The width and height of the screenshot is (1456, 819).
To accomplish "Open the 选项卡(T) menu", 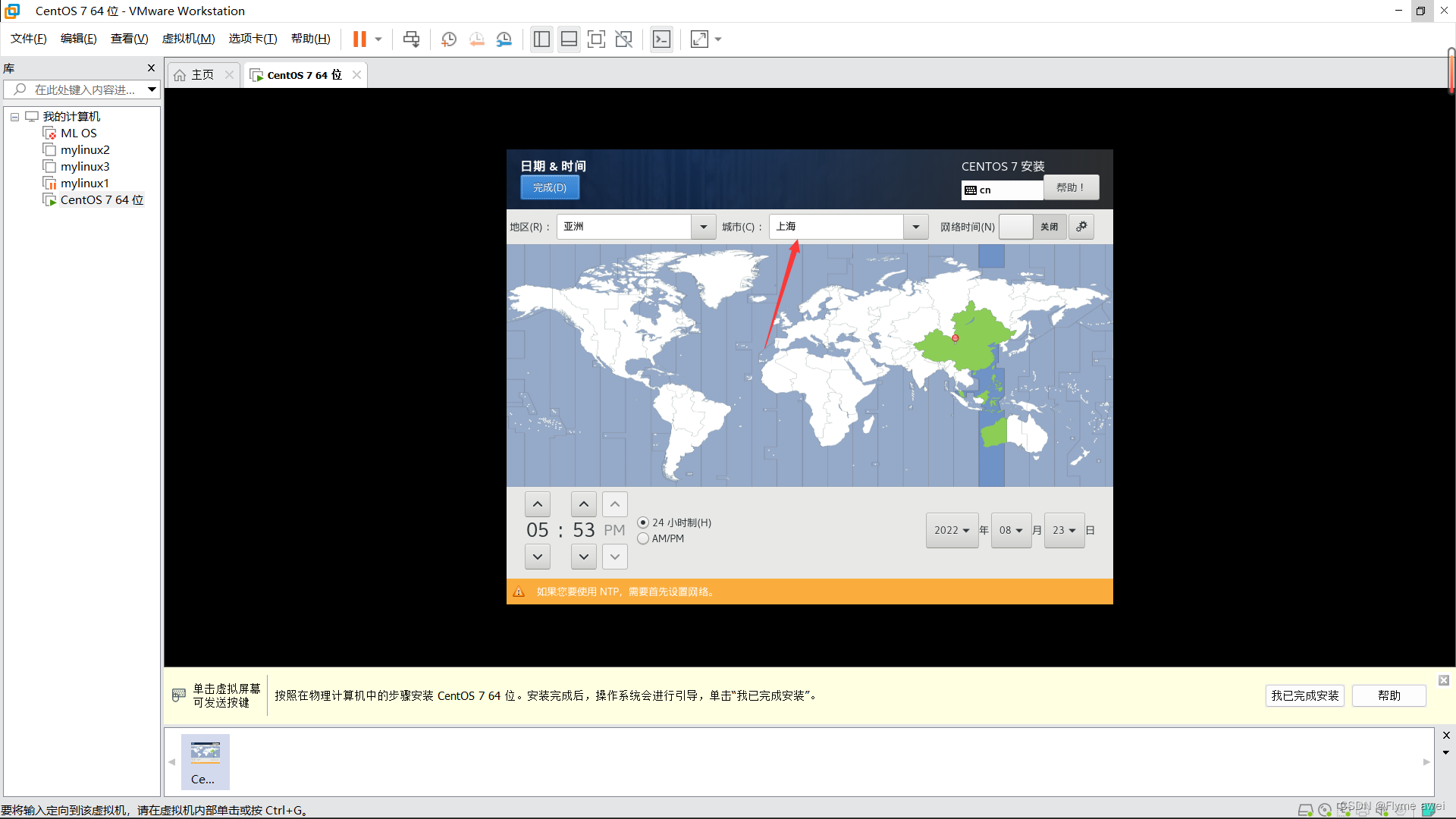I will pyautogui.click(x=253, y=39).
